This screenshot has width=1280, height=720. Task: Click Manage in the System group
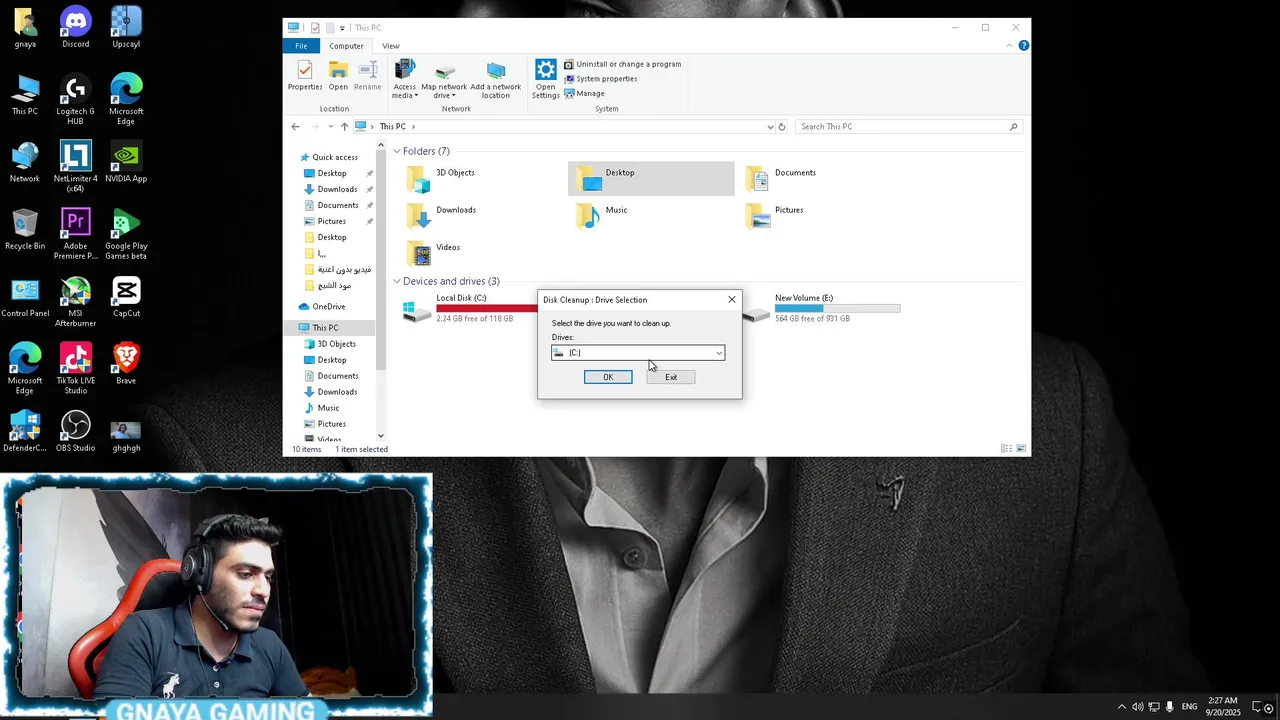[584, 93]
